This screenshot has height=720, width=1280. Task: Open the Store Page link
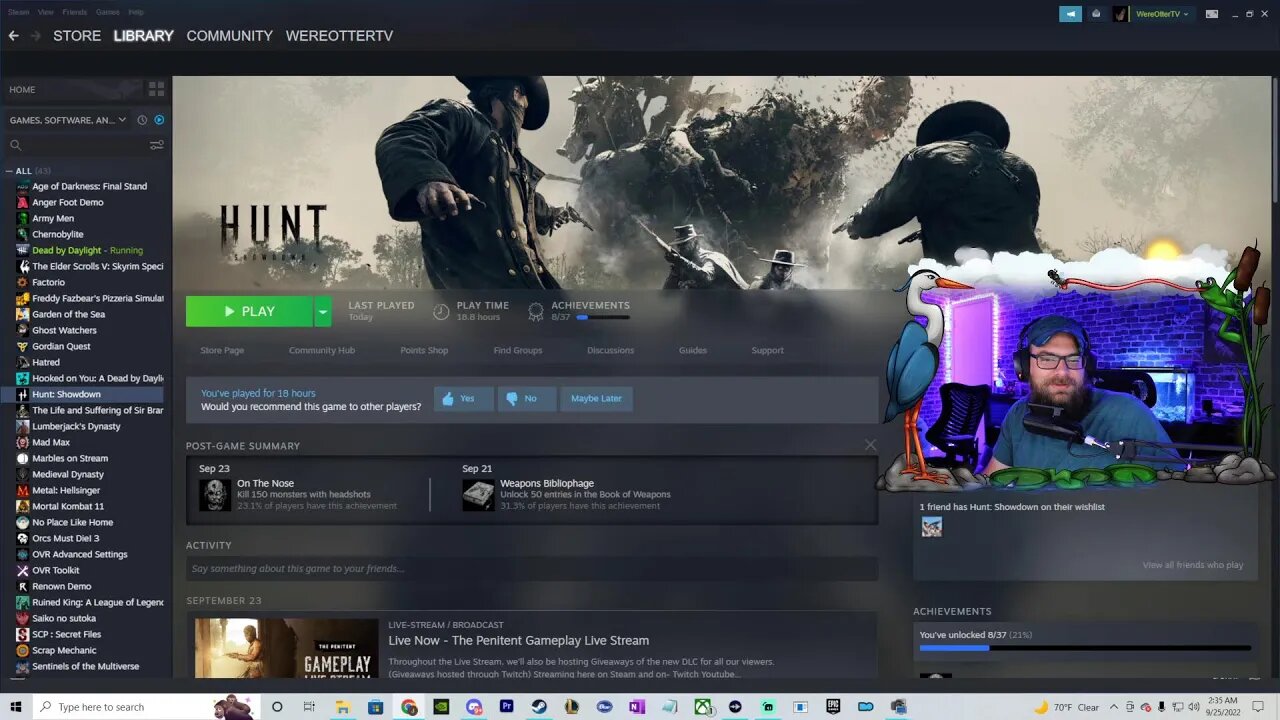click(222, 350)
